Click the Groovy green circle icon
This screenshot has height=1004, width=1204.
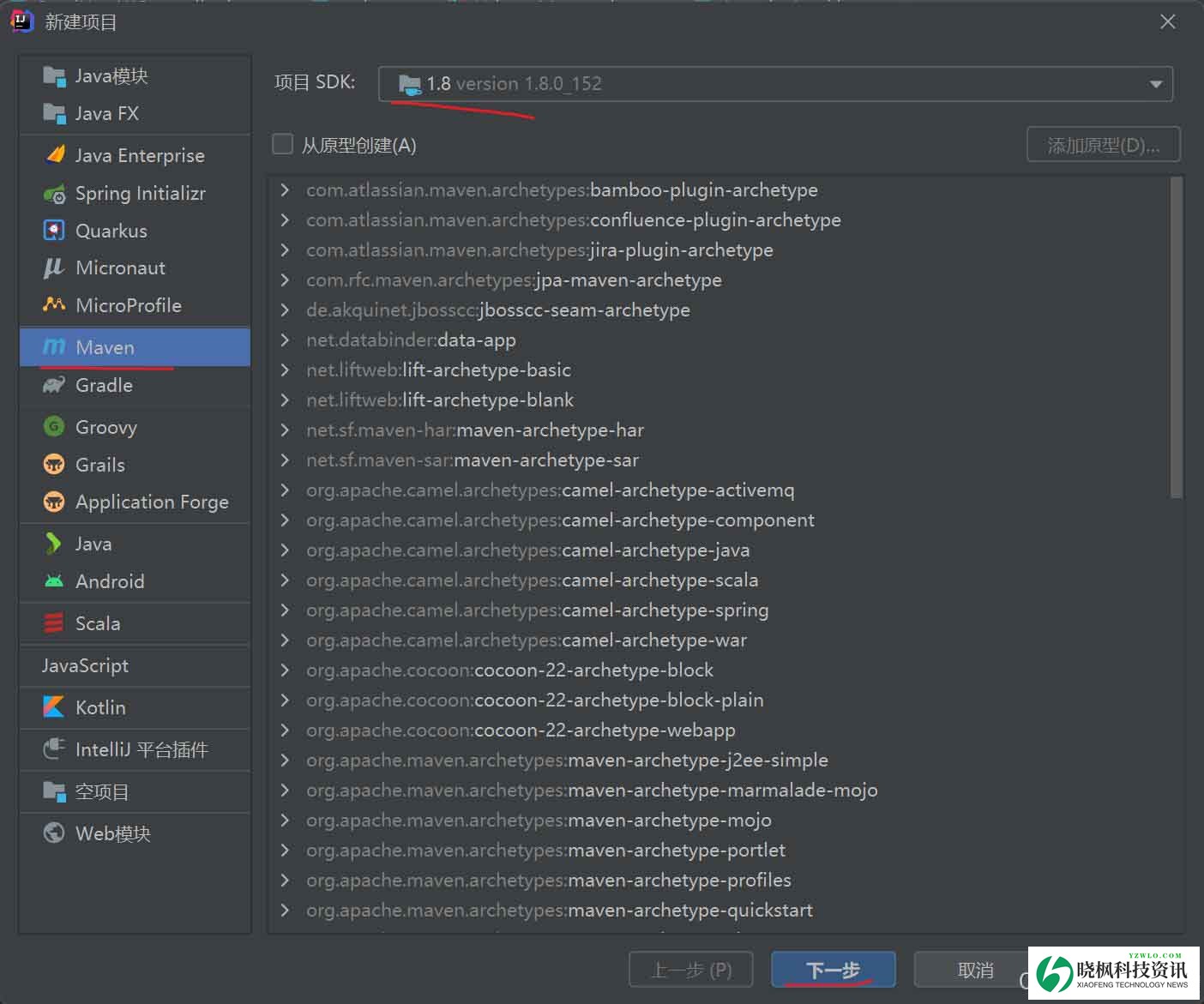tap(54, 427)
